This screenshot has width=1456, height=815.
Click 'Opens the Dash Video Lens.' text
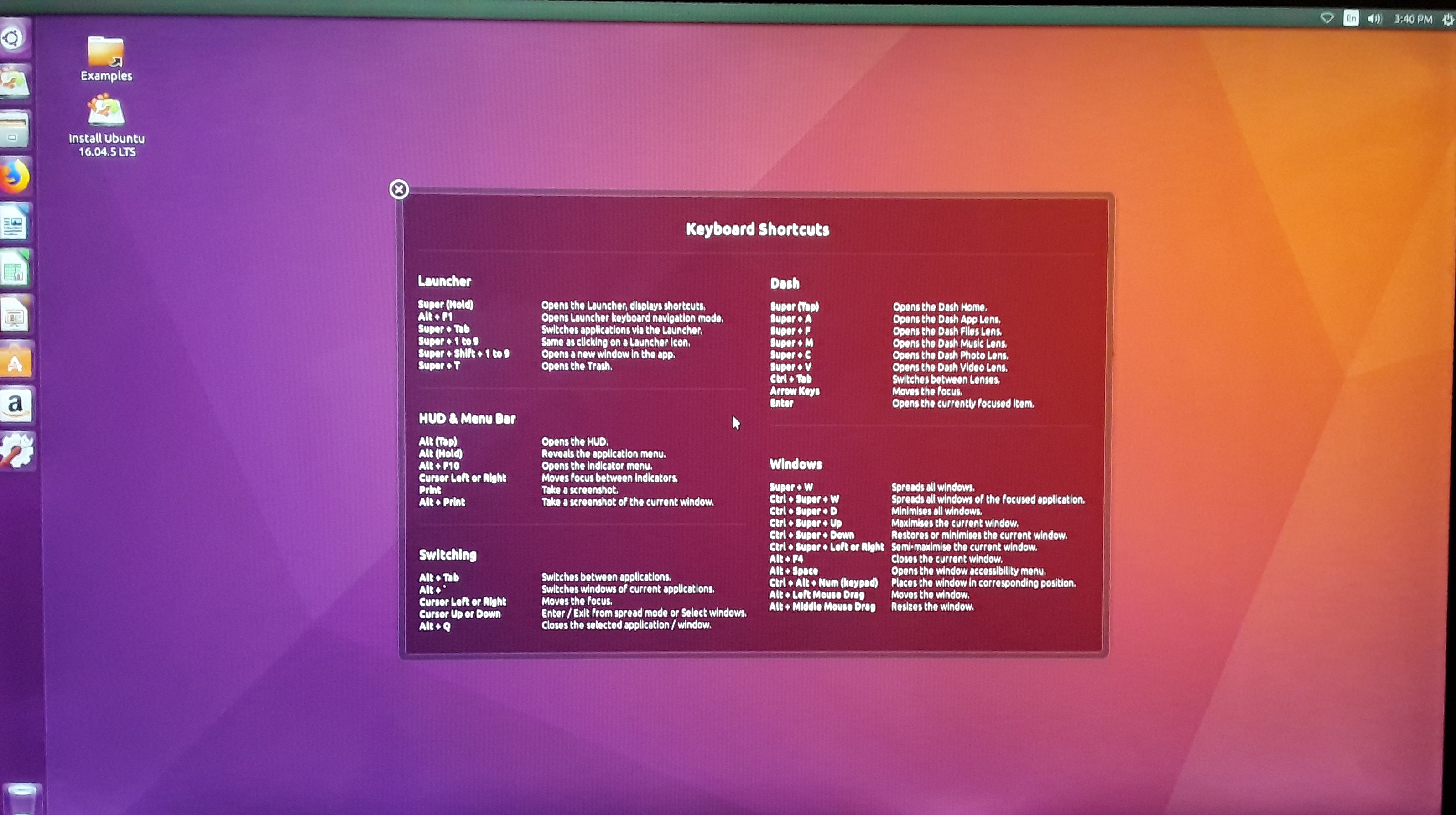pyautogui.click(x=950, y=368)
